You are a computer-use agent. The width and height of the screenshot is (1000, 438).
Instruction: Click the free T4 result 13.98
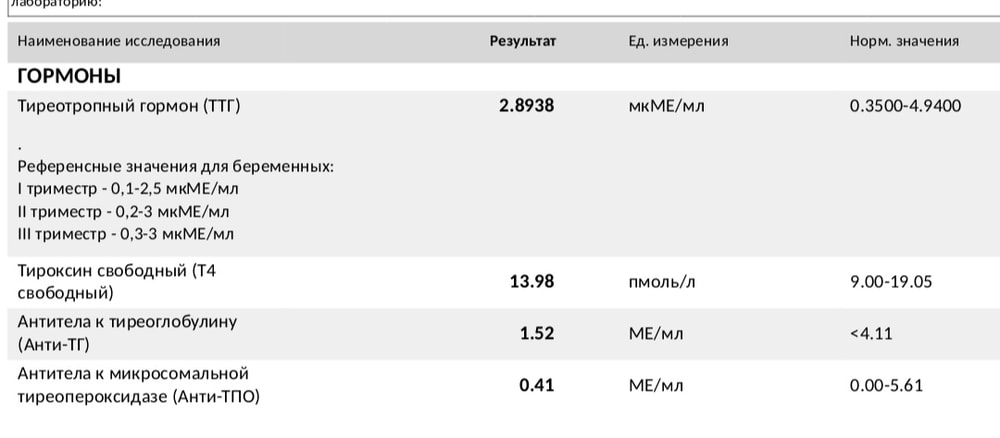tap(530, 282)
